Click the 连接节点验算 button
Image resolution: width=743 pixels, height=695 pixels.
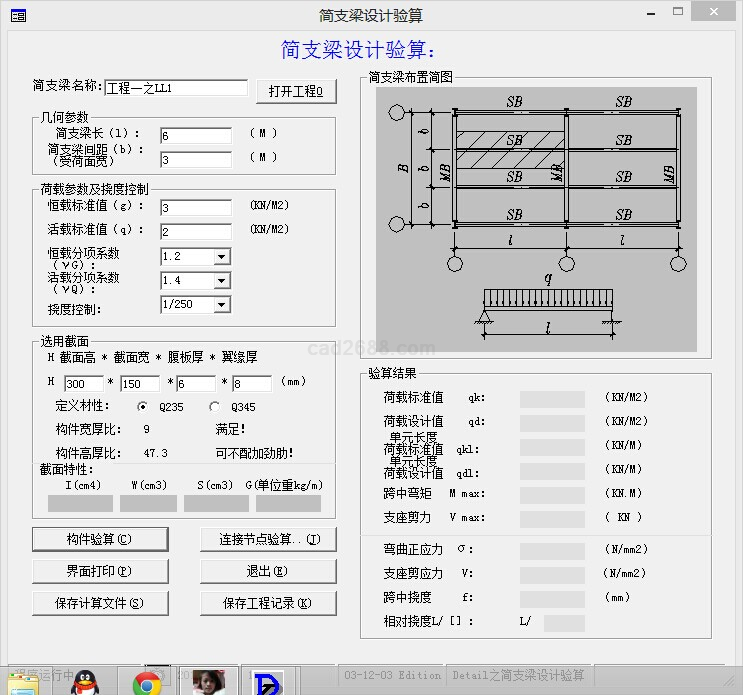coord(269,540)
